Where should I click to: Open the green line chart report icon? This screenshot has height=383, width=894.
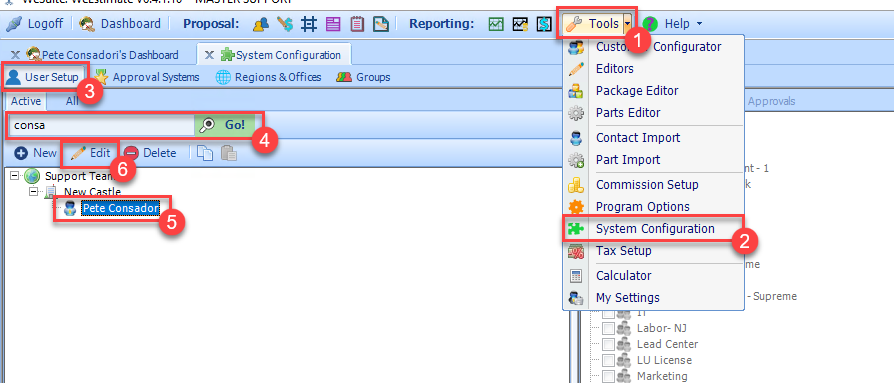point(496,24)
